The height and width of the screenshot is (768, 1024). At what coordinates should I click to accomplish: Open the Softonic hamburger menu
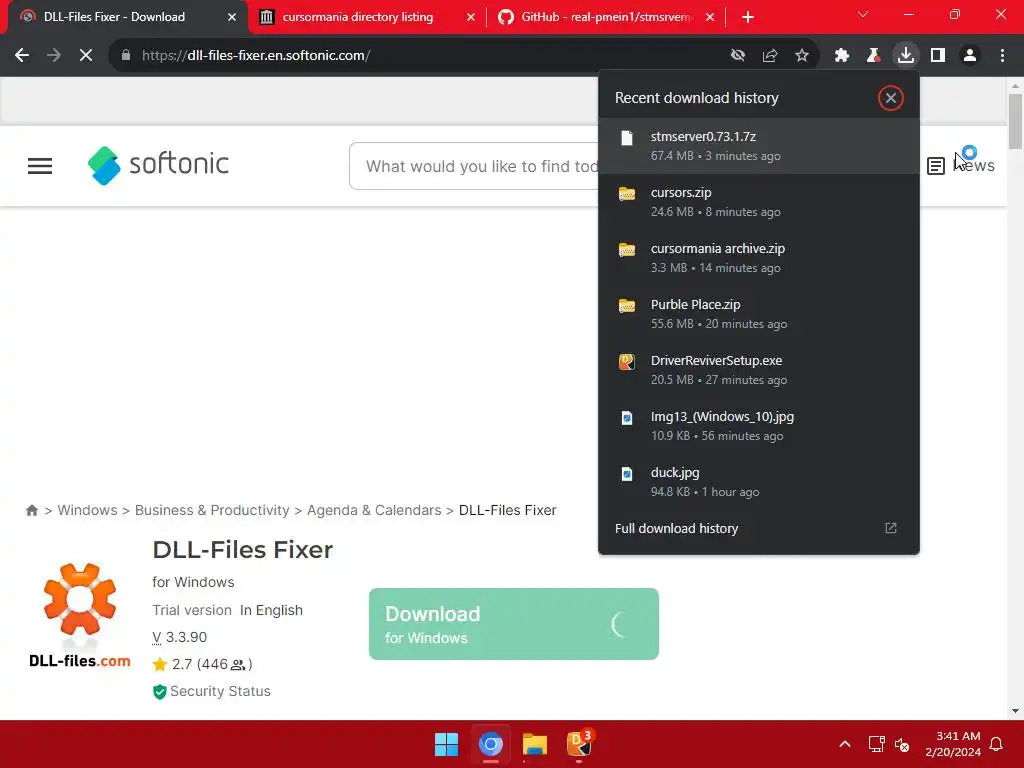point(40,166)
